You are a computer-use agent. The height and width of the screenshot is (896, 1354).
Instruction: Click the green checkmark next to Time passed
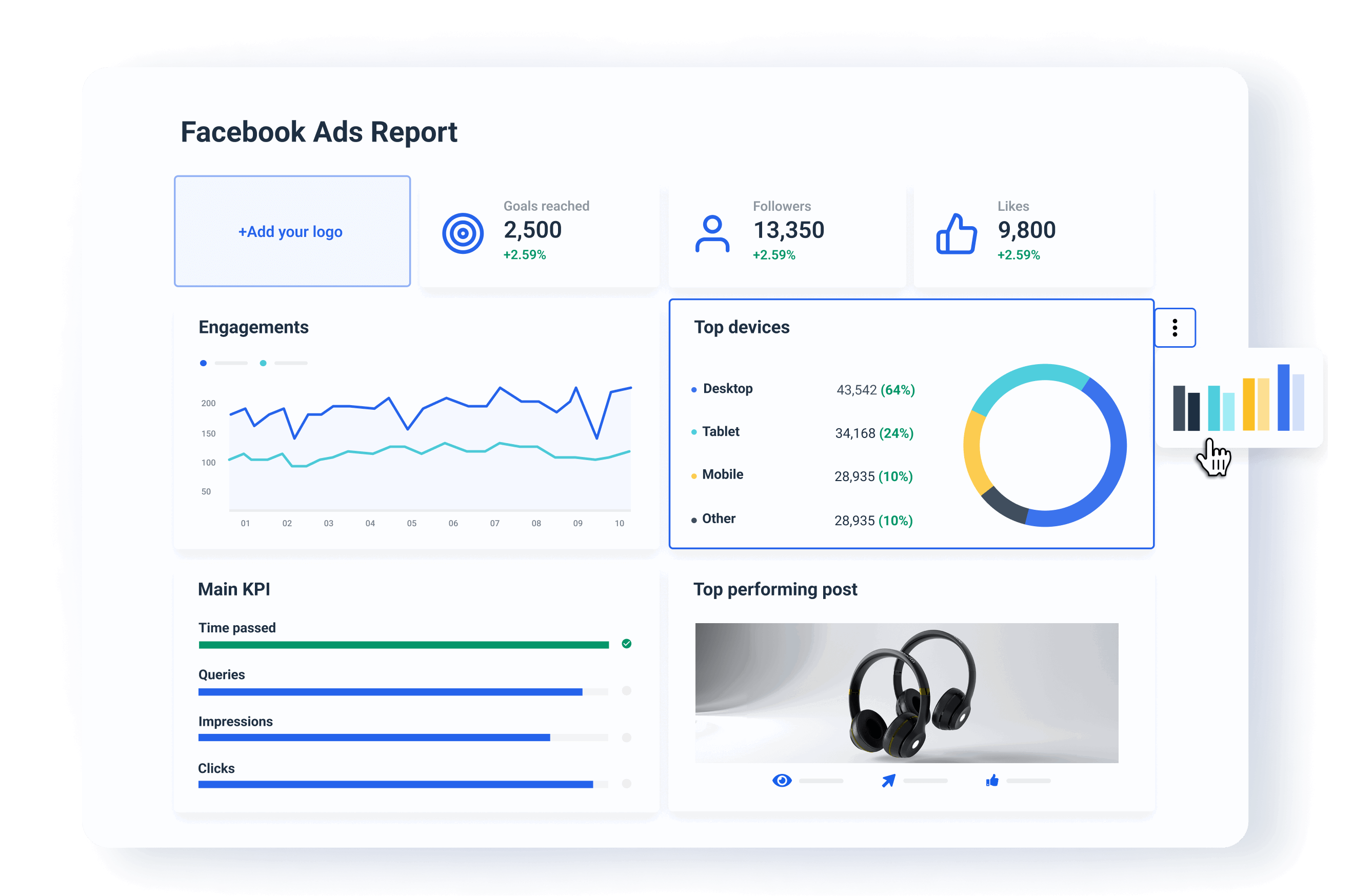point(626,645)
